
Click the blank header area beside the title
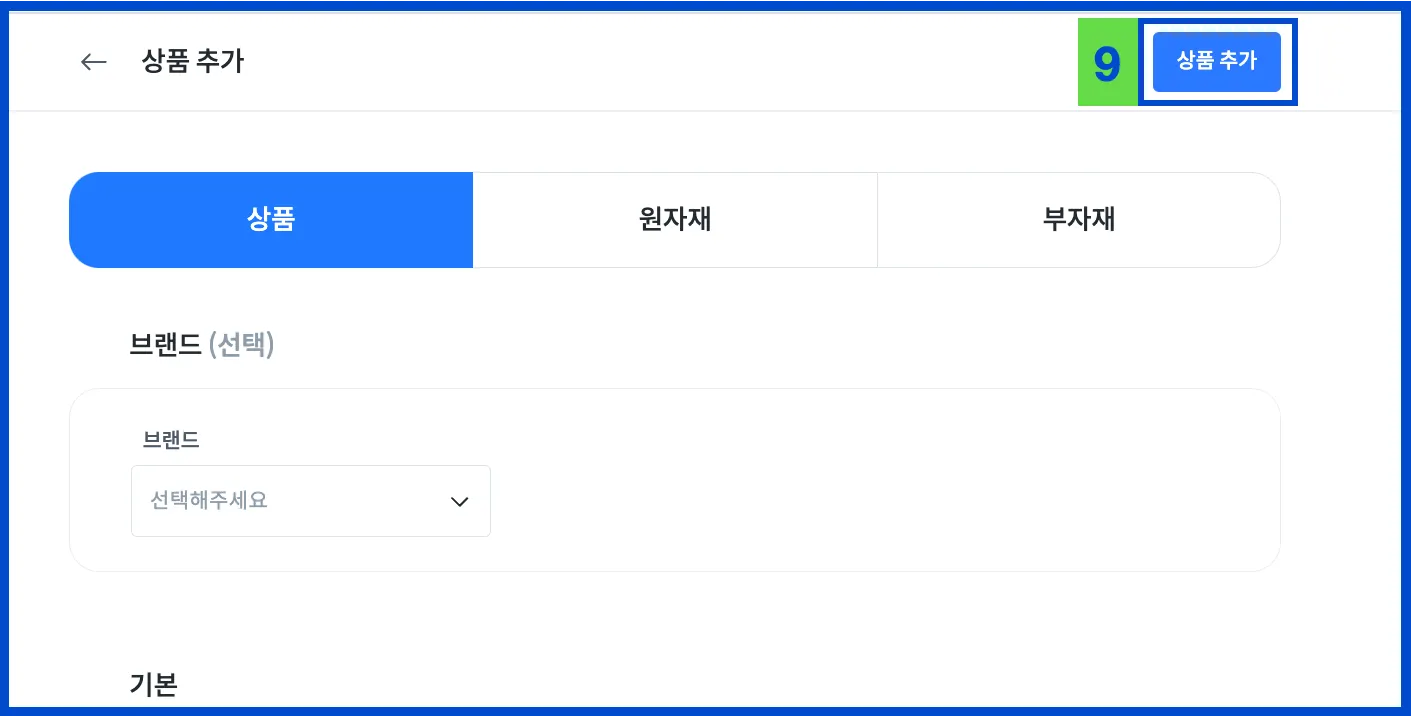650,62
